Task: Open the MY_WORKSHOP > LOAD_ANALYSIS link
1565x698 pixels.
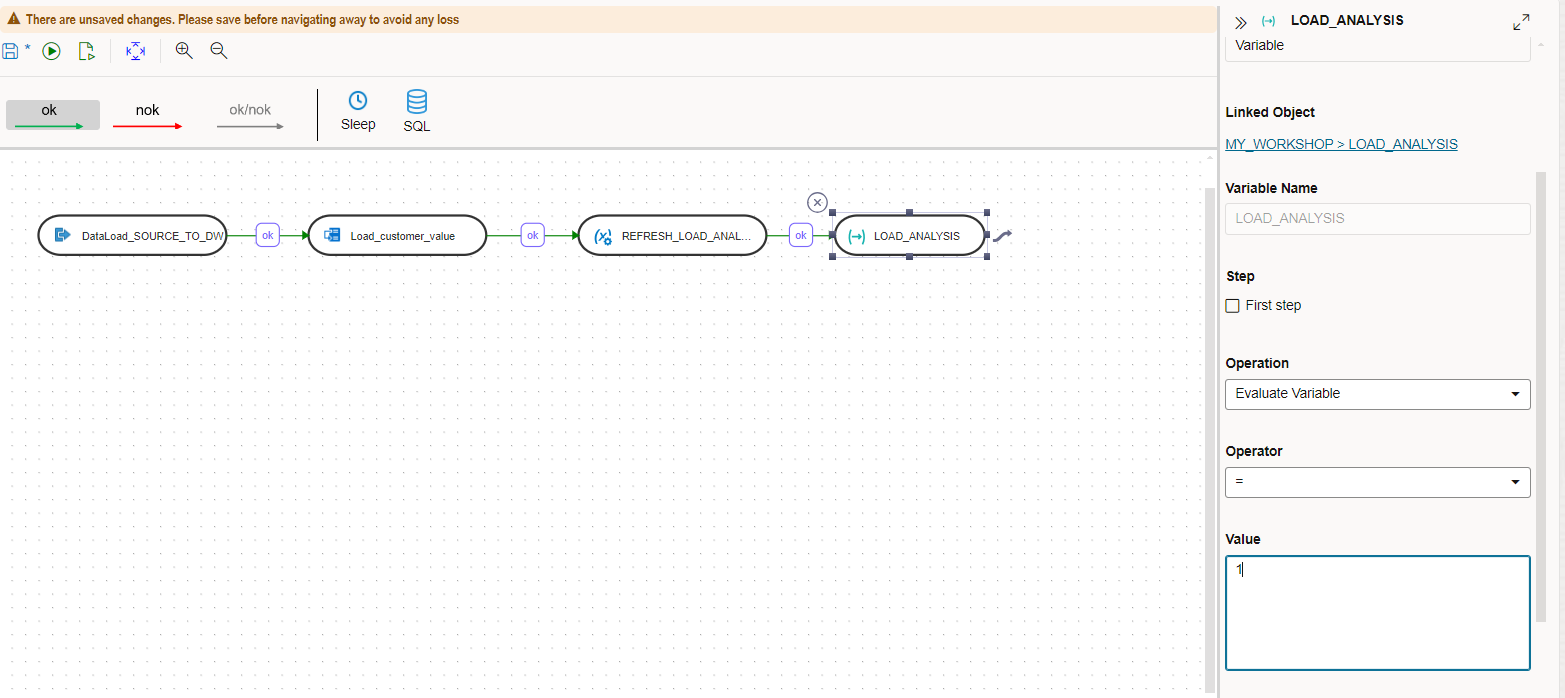Action: coord(1341,144)
